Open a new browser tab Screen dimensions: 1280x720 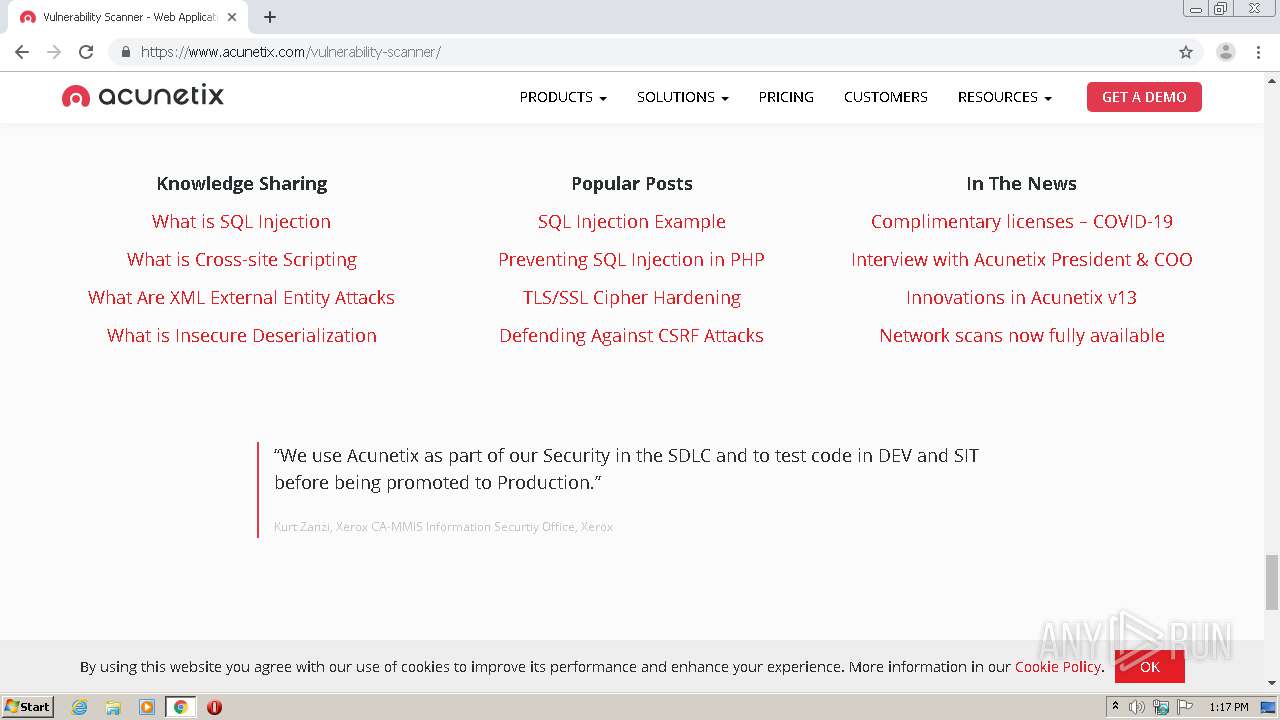[270, 17]
